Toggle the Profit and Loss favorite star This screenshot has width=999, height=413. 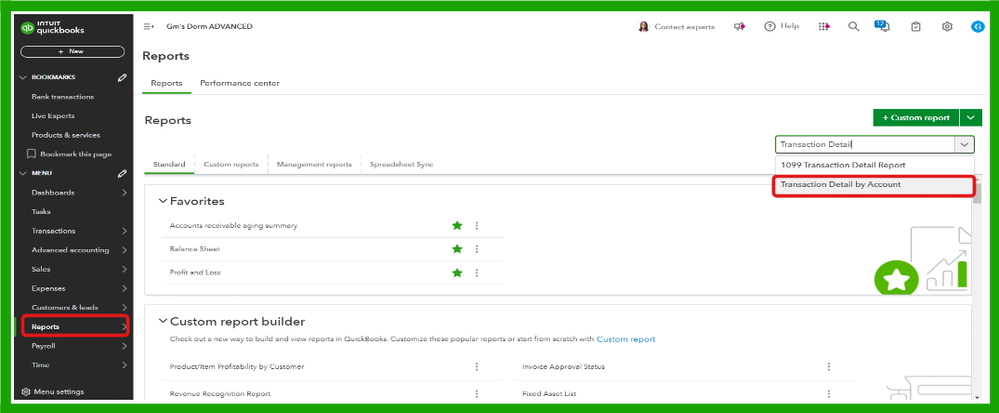tap(457, 272)
